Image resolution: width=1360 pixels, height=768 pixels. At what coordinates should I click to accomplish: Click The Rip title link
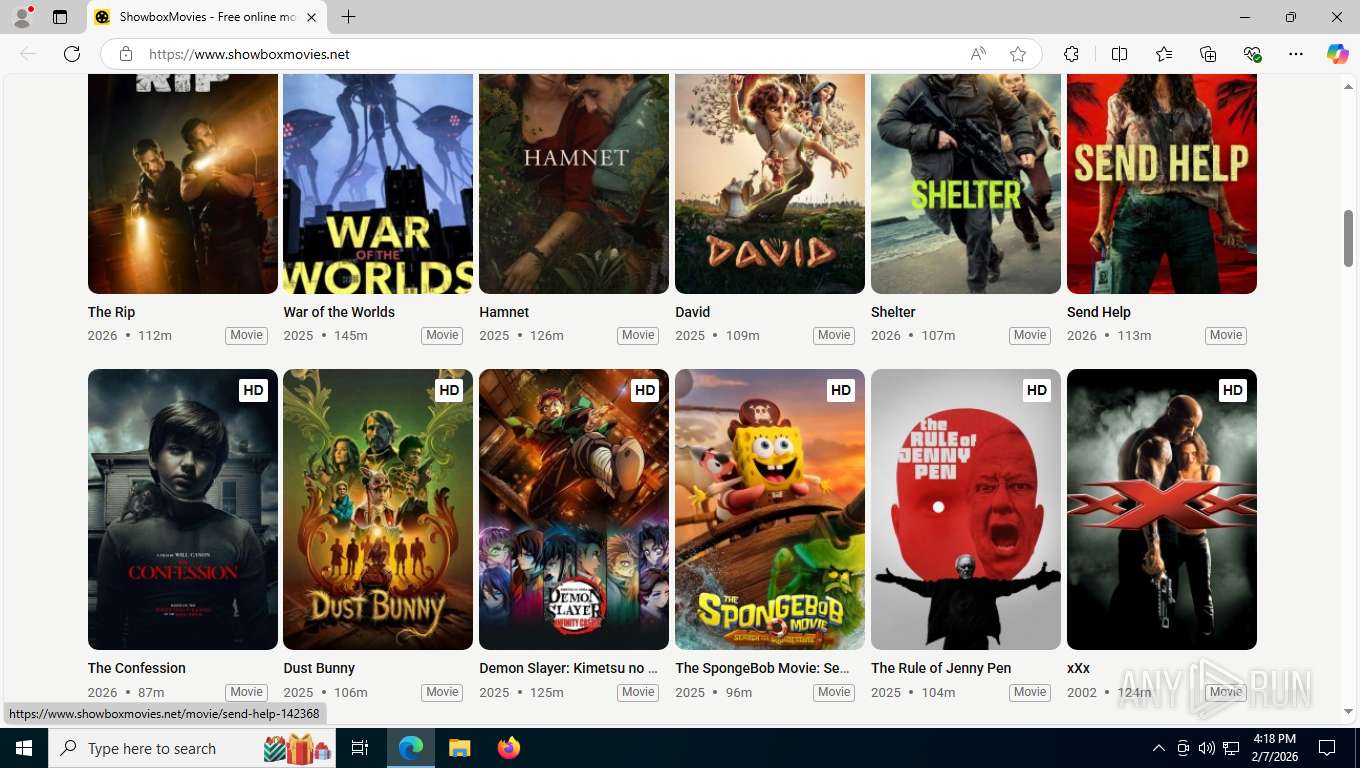(x=111, y=312)
